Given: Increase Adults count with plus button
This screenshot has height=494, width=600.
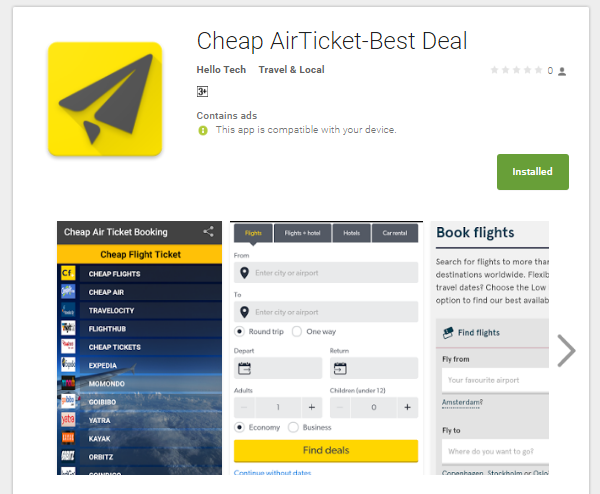Looking at the screenshot, I should [x=312, y=407].
